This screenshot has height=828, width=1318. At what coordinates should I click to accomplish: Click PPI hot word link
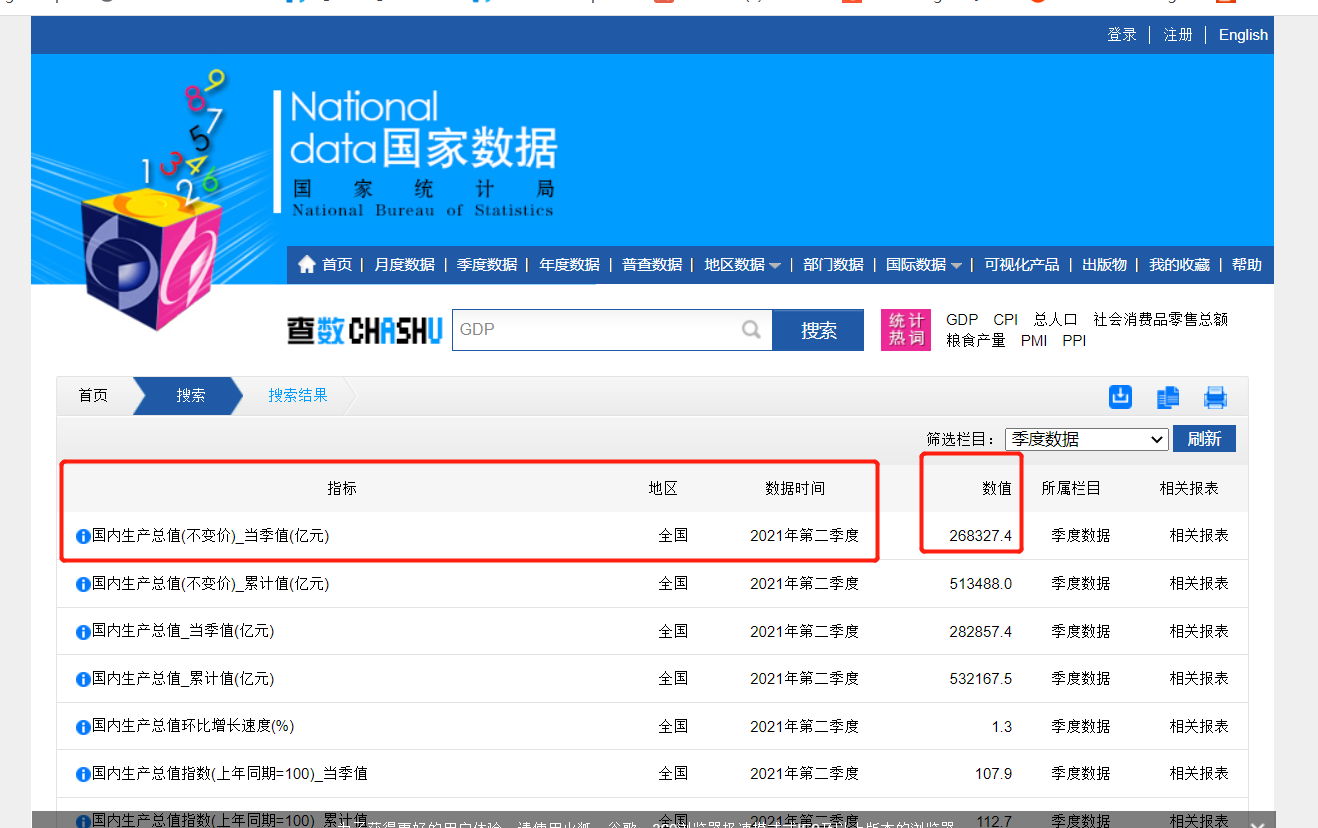click(1074, 341)
